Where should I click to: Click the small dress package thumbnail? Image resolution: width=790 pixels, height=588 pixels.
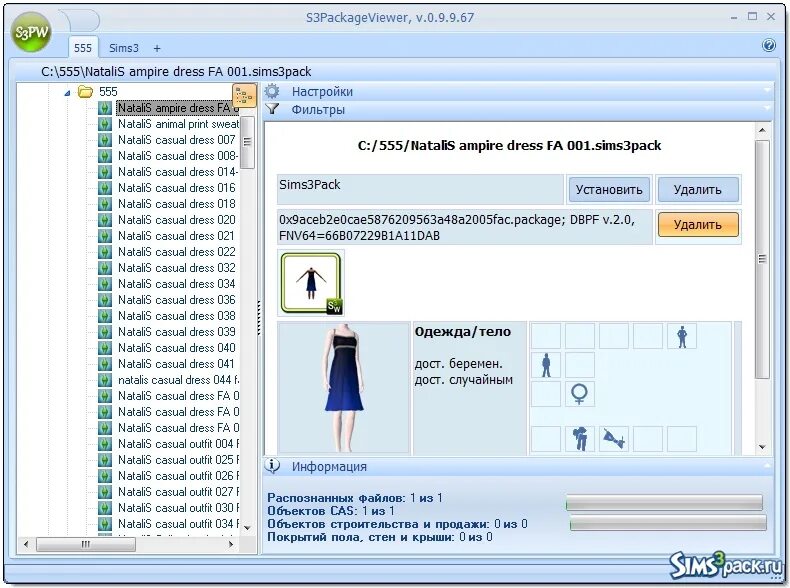(311, 283)
